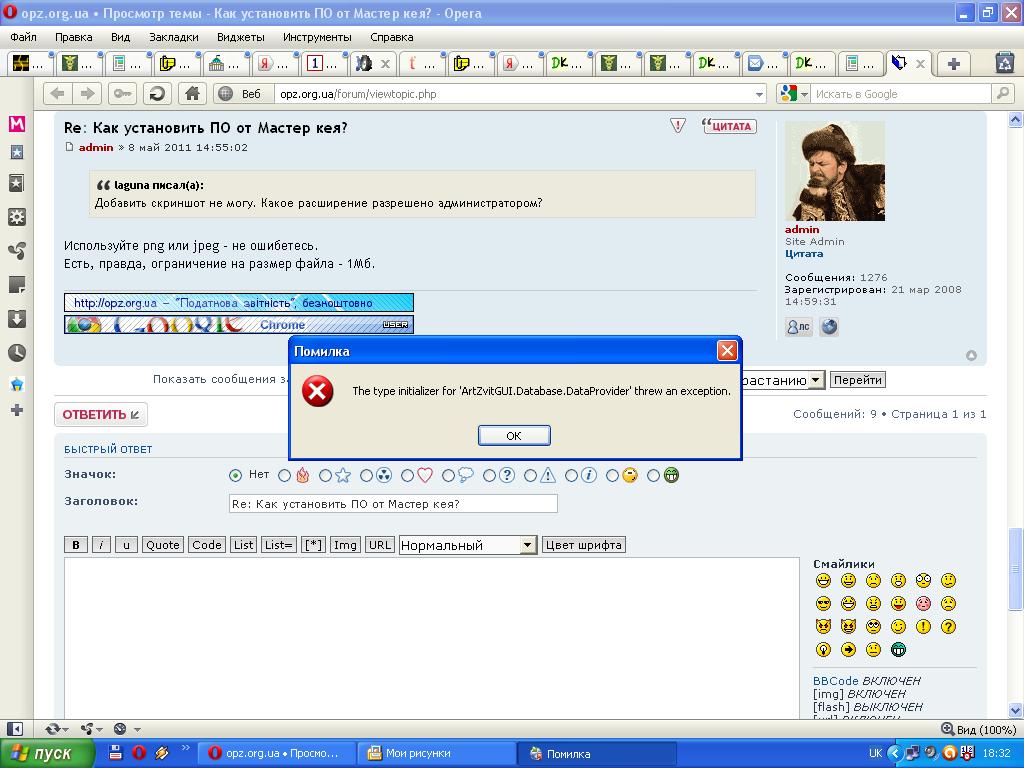Click the Заголовок subject input field
The image size is (1024, 768).
(393, 504)
